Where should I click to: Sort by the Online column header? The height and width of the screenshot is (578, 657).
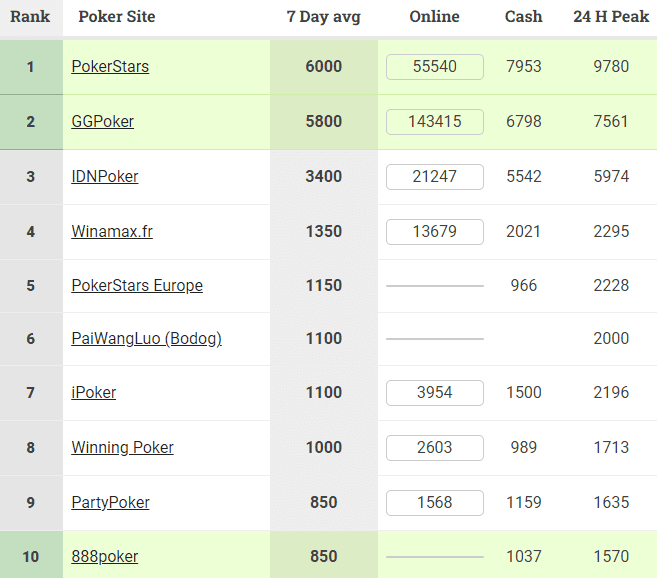[x=435, y=17]
